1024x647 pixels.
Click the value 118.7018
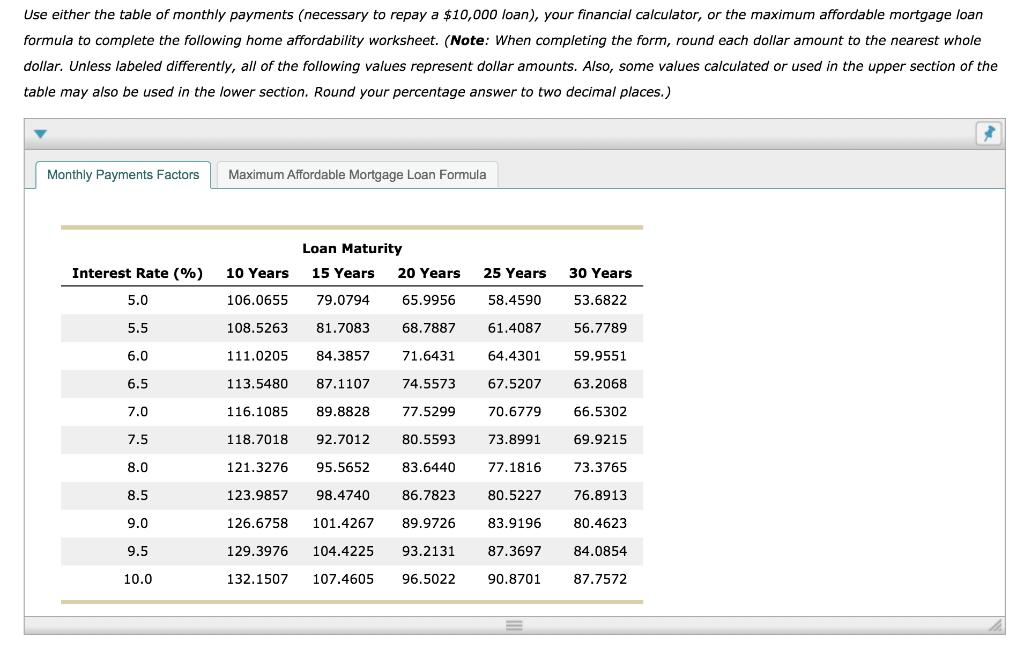pos(257,439)
